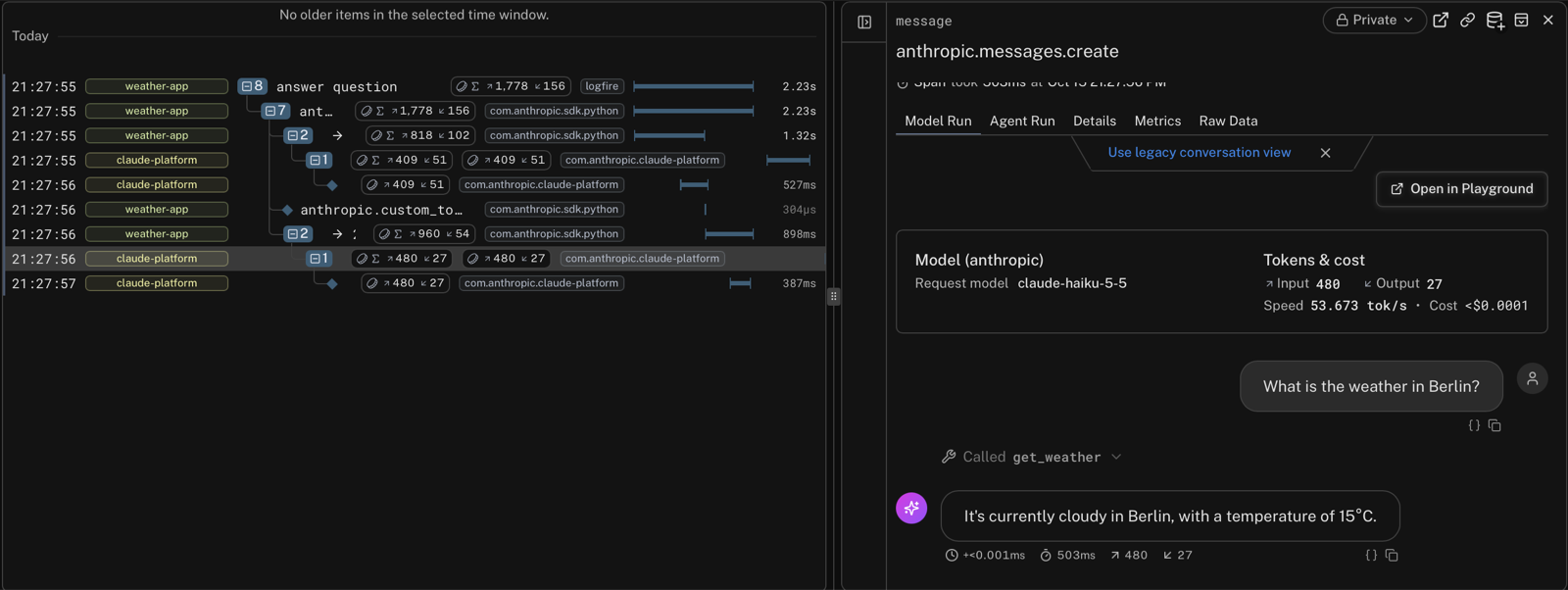Click the arrow icon in the 1.32s row
1568x590 pixels.
point(337,136)
